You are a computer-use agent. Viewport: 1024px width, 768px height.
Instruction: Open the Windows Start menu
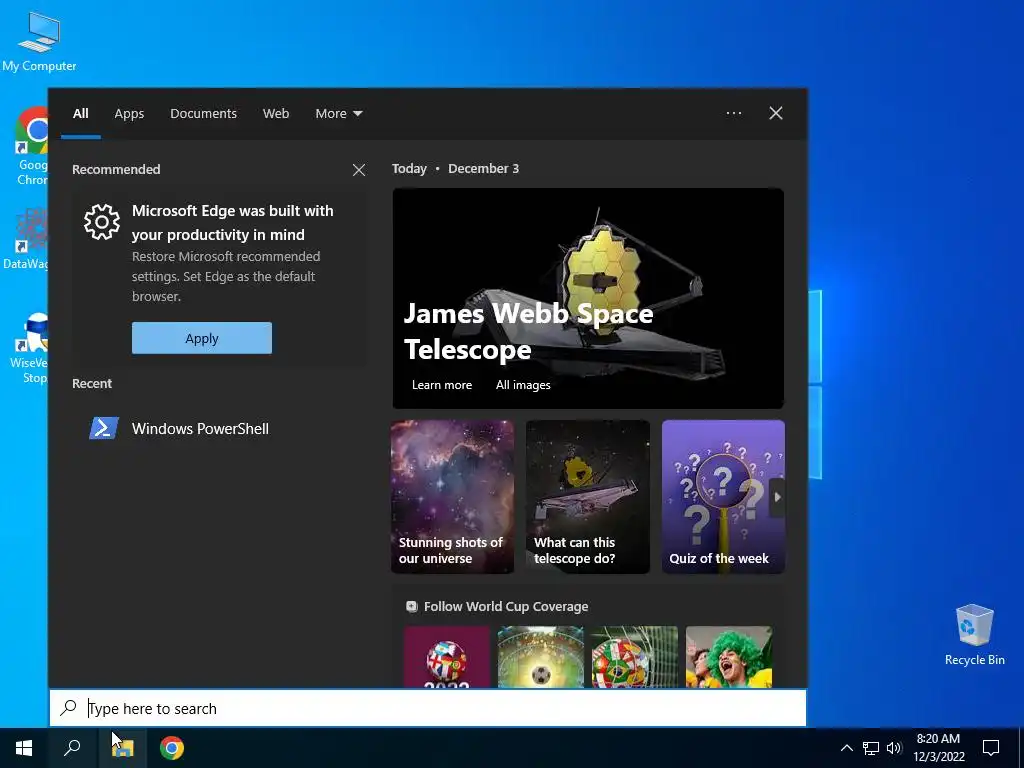[24, 748]
